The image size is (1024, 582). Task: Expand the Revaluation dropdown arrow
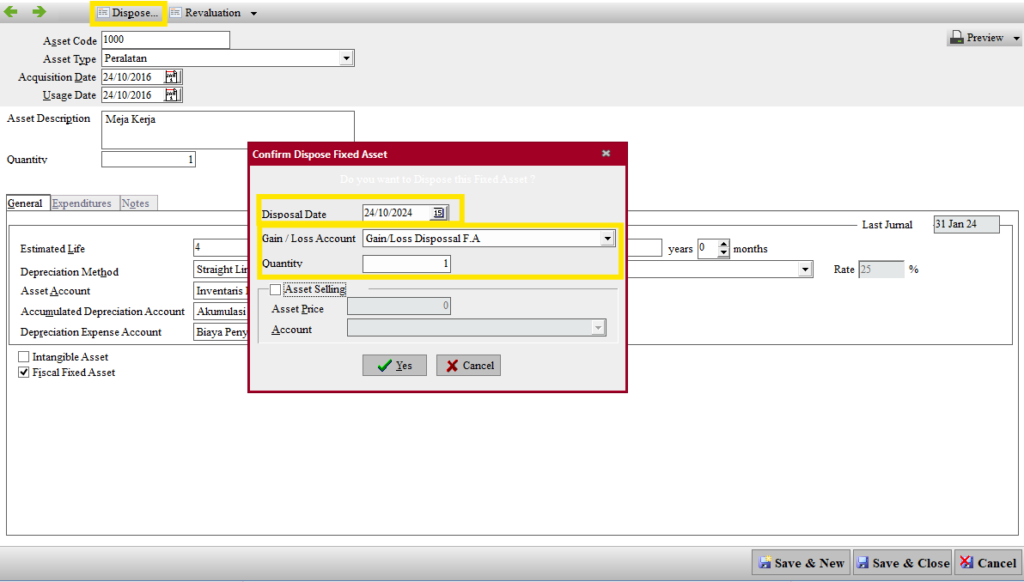(x=253, y=13)
